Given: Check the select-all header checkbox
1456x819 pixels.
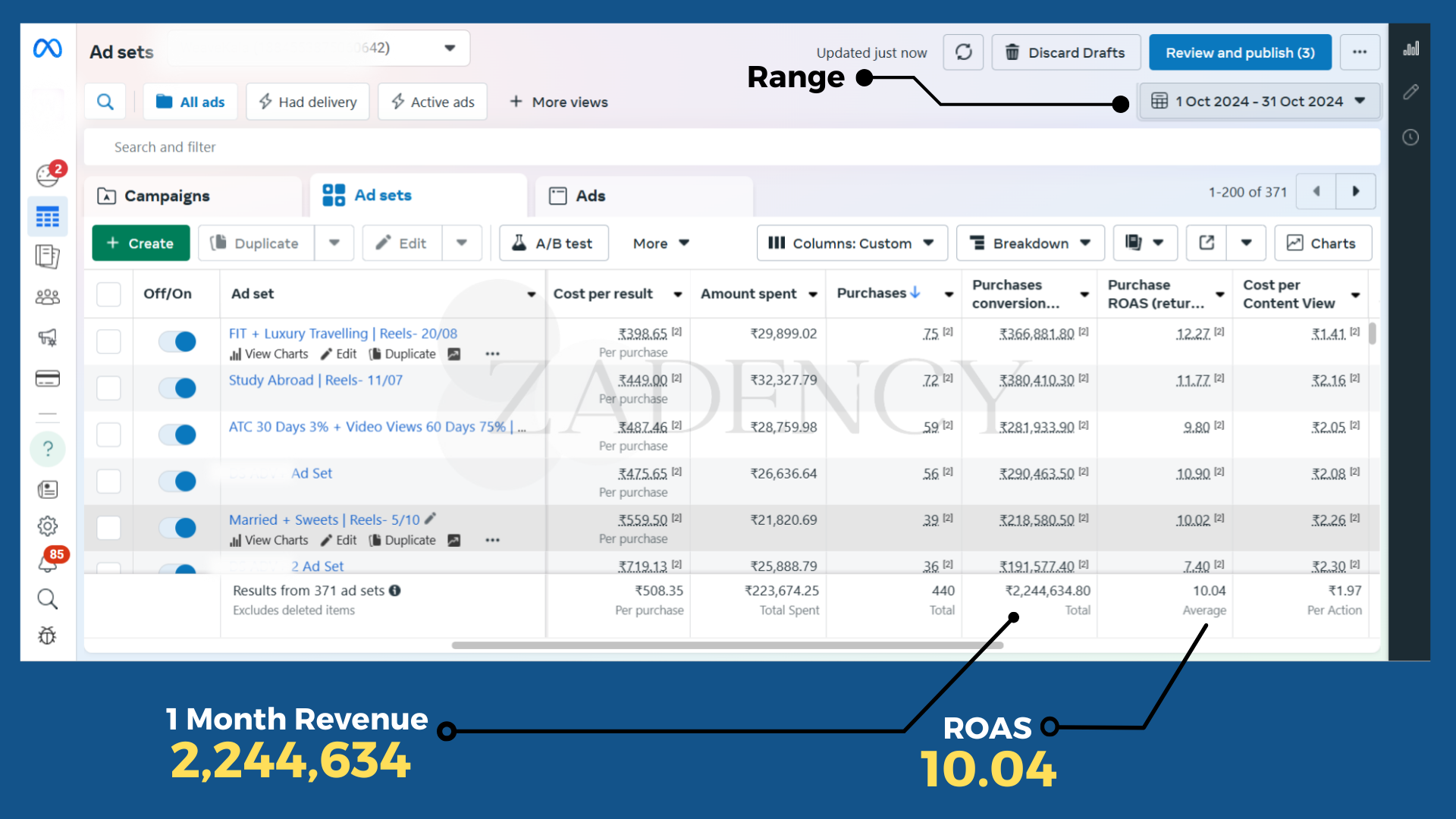Looking at the screenshot, I should (x=108, y=294).
